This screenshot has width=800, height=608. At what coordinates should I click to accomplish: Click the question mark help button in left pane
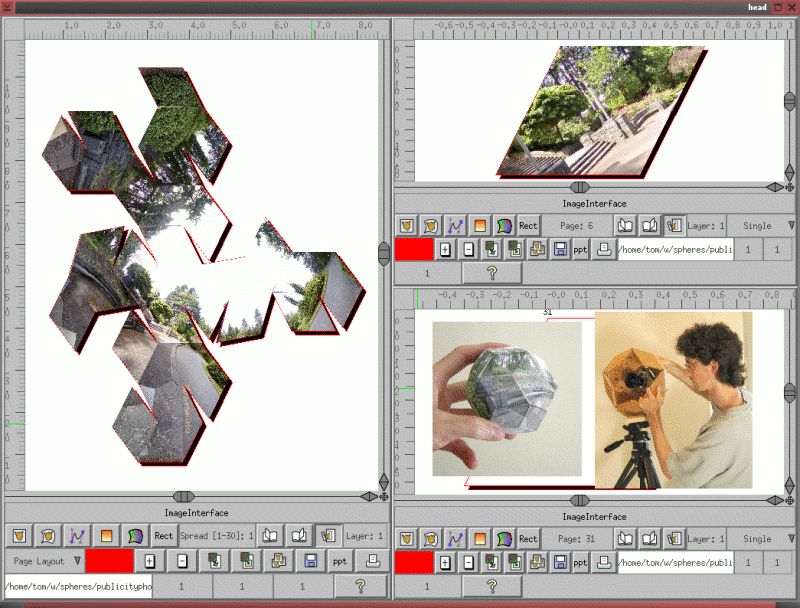360,586
